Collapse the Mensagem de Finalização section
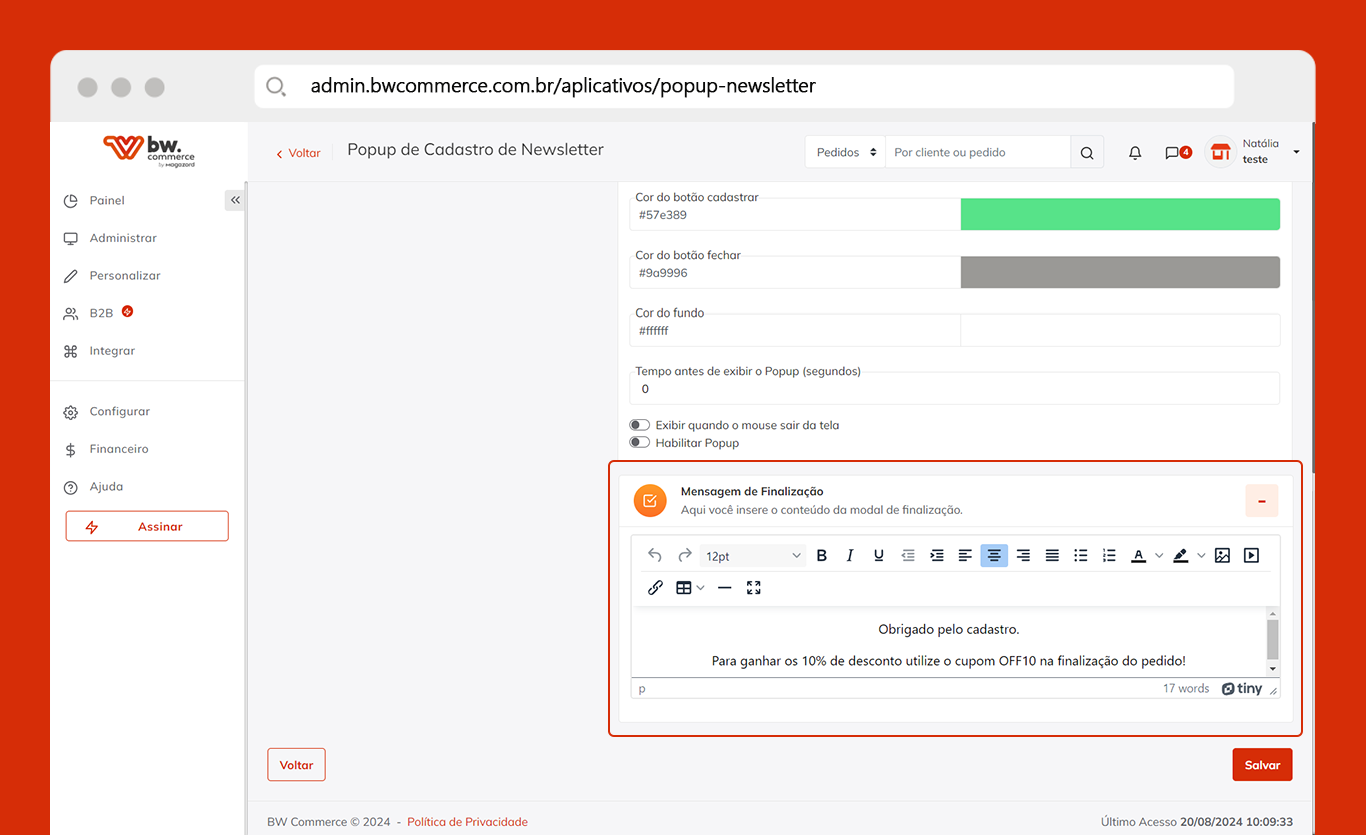Image resolution: width=1366 pixels, height=835 pixels. pyautogui.click(x=1261, y=501)
